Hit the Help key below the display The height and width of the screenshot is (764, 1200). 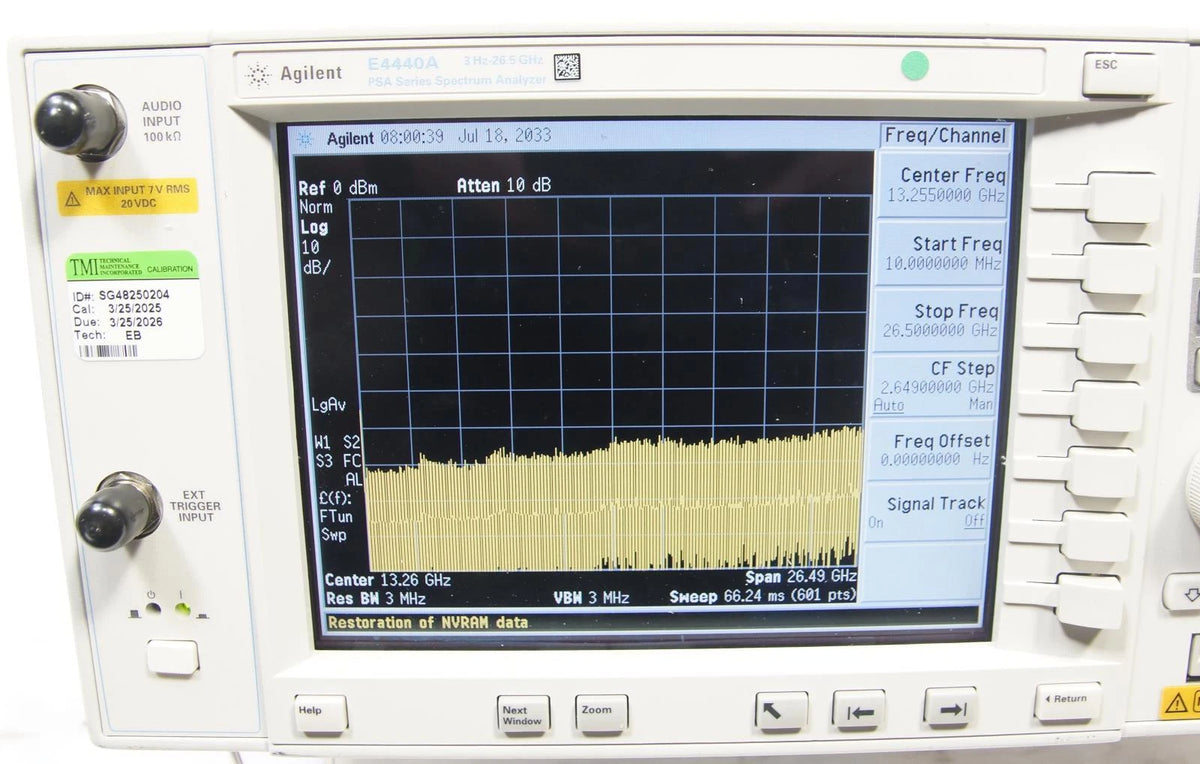(321, 712)
